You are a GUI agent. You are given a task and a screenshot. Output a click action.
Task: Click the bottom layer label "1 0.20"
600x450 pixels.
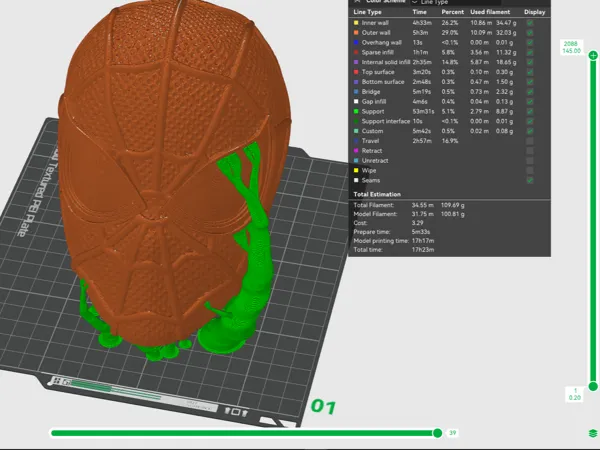point(574,394)
